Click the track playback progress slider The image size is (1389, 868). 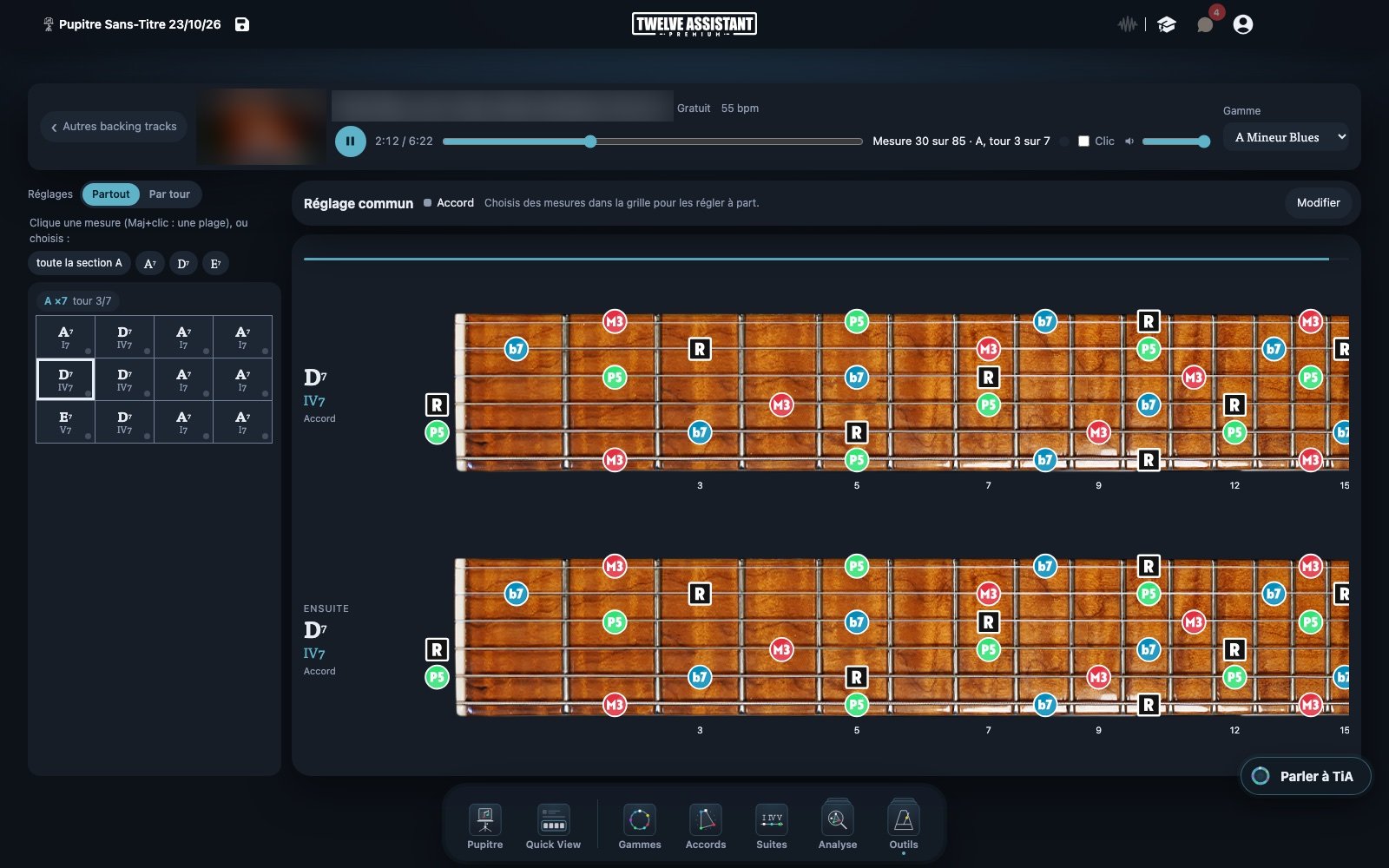tap(652, 141)
